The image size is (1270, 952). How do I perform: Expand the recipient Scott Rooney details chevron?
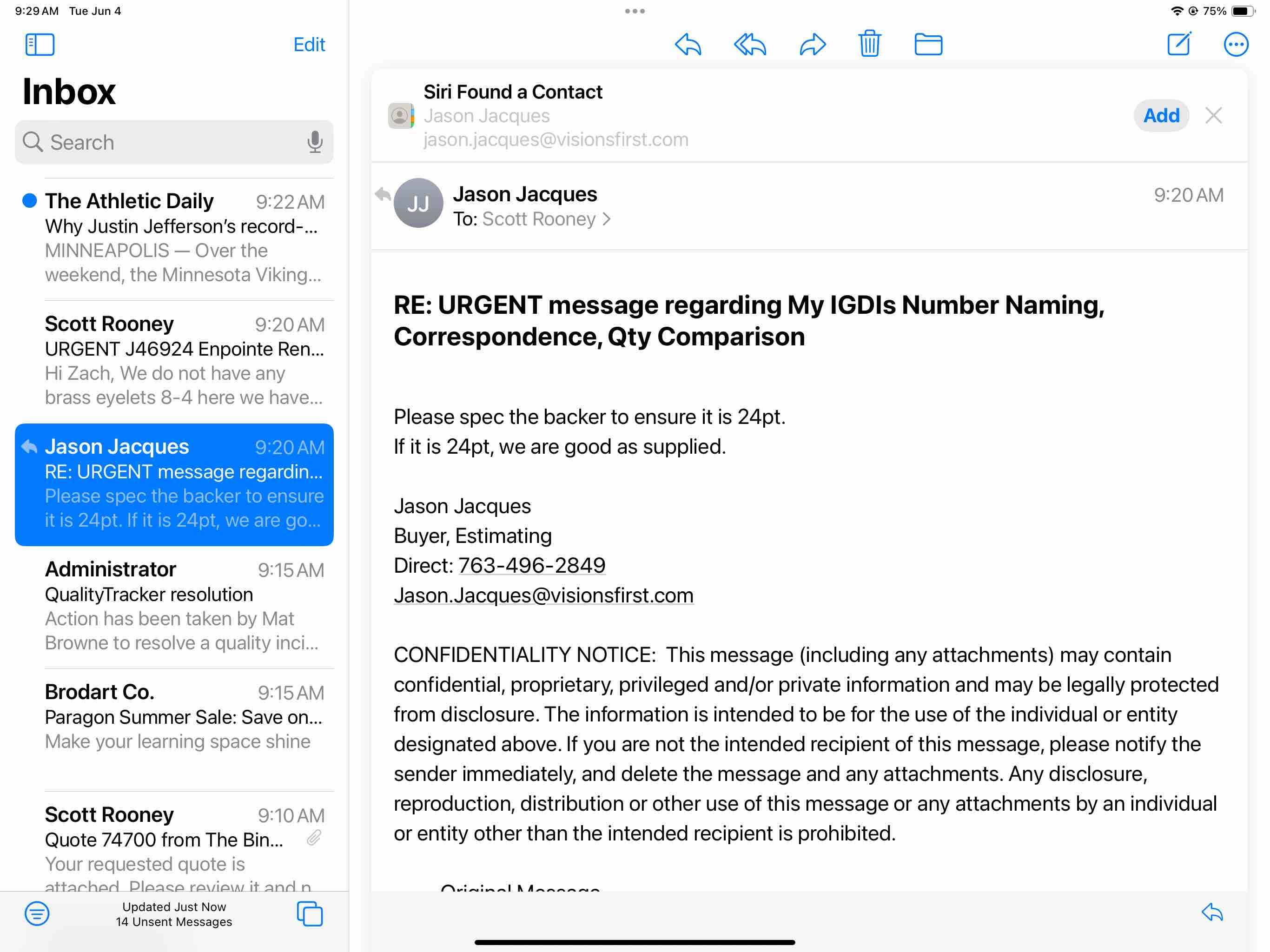606,219
